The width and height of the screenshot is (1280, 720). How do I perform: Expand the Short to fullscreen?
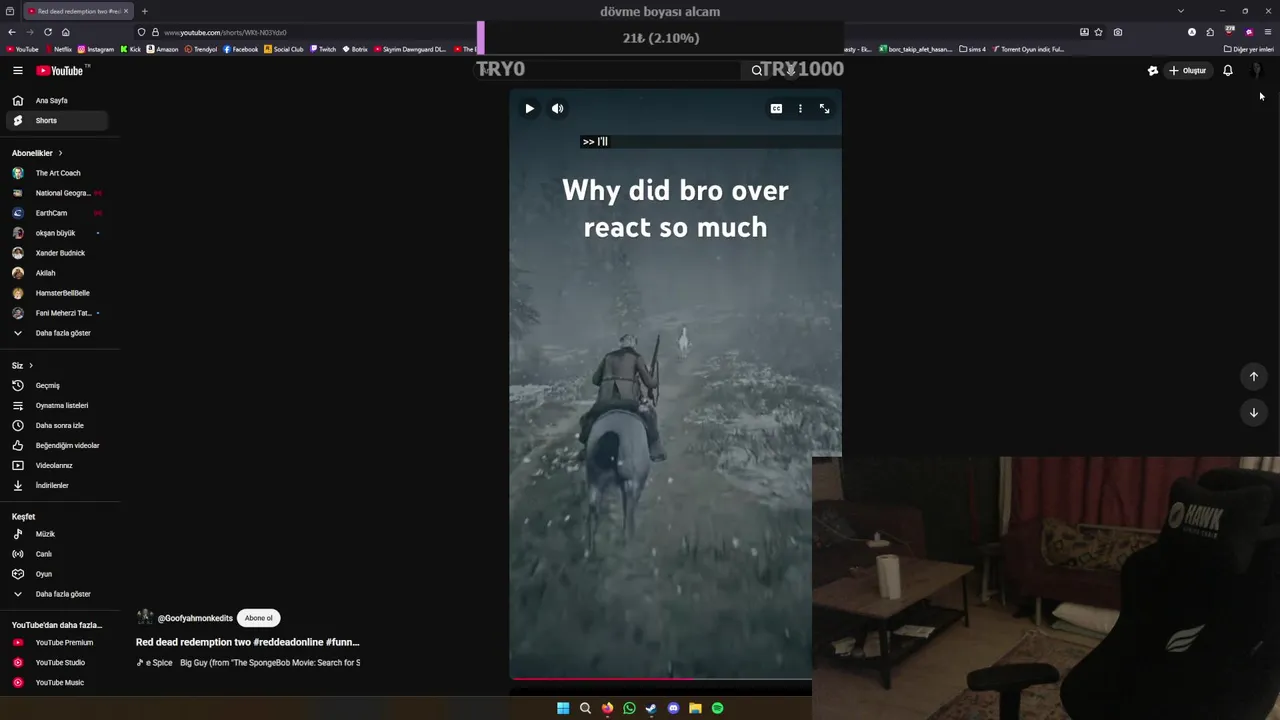pyautogui.click(x=824, y=108)
